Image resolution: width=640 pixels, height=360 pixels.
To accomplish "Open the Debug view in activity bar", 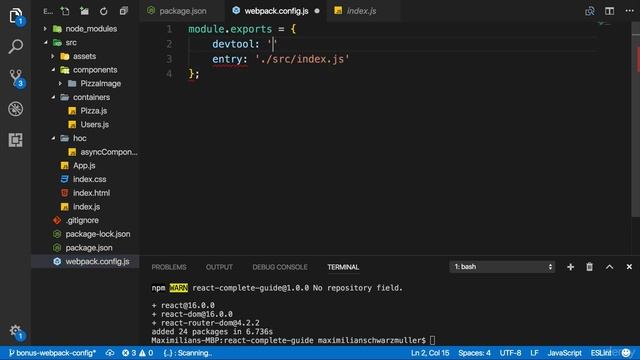I will pyautogui.click(x=16, y=109).
